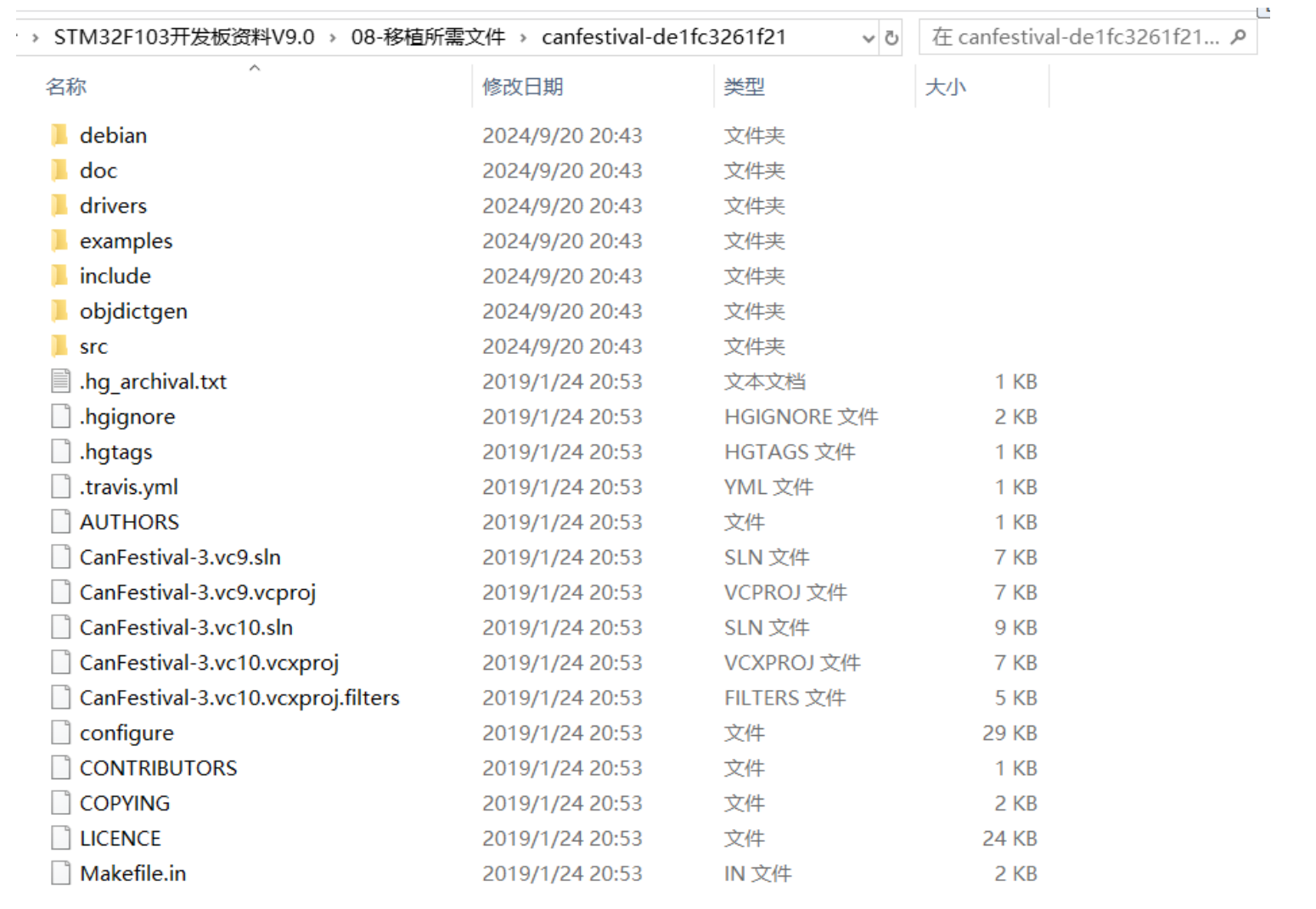
Task: Click the LICENCE file icon
Action: pos(60,839)
